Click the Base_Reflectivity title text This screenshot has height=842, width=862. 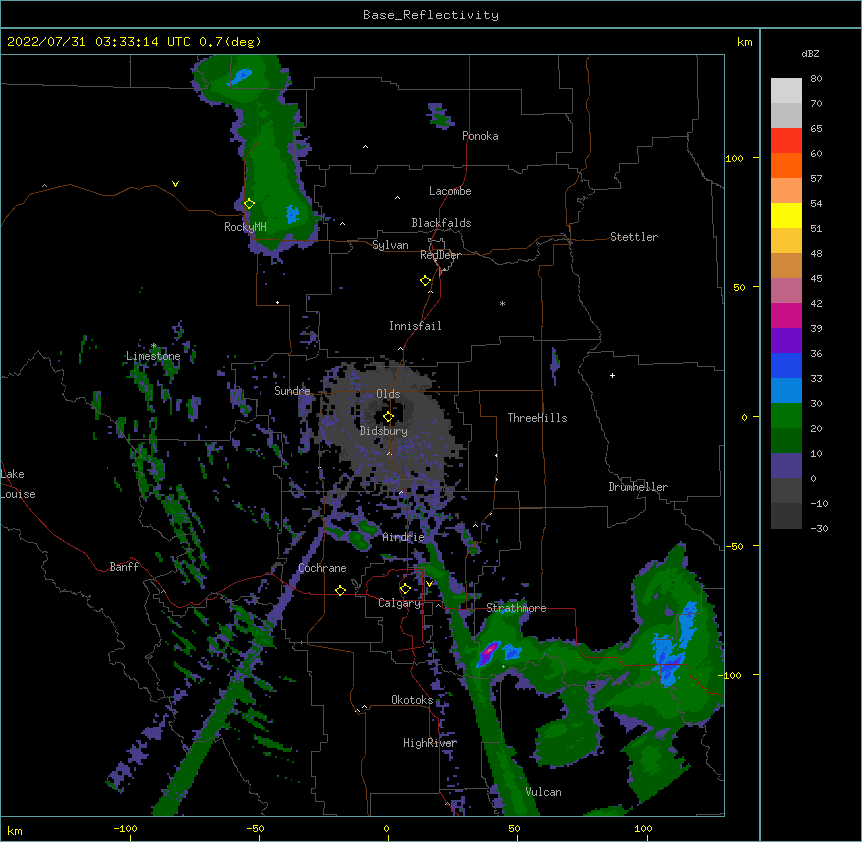pos(431,15)
